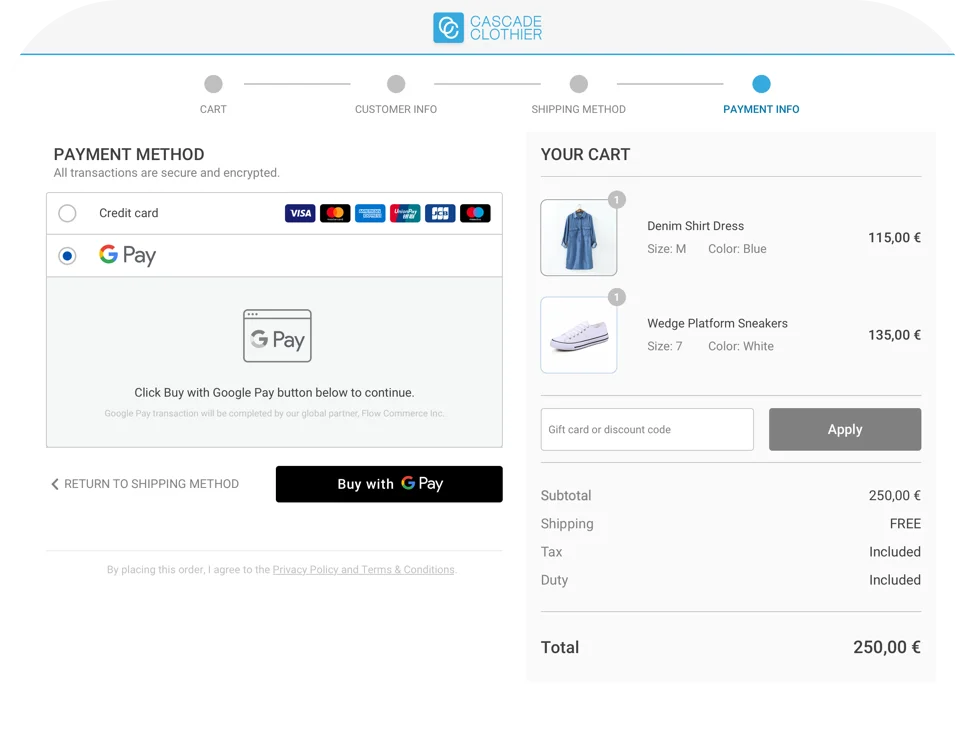Click the UnionPay card icon
The image size is (974, 729).
point(405,213)
